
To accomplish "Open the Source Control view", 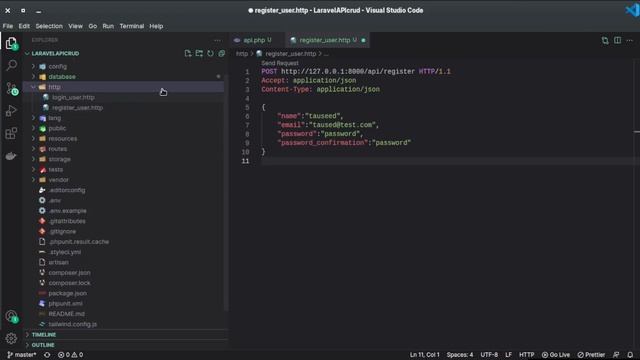I will tap(11, 88).
